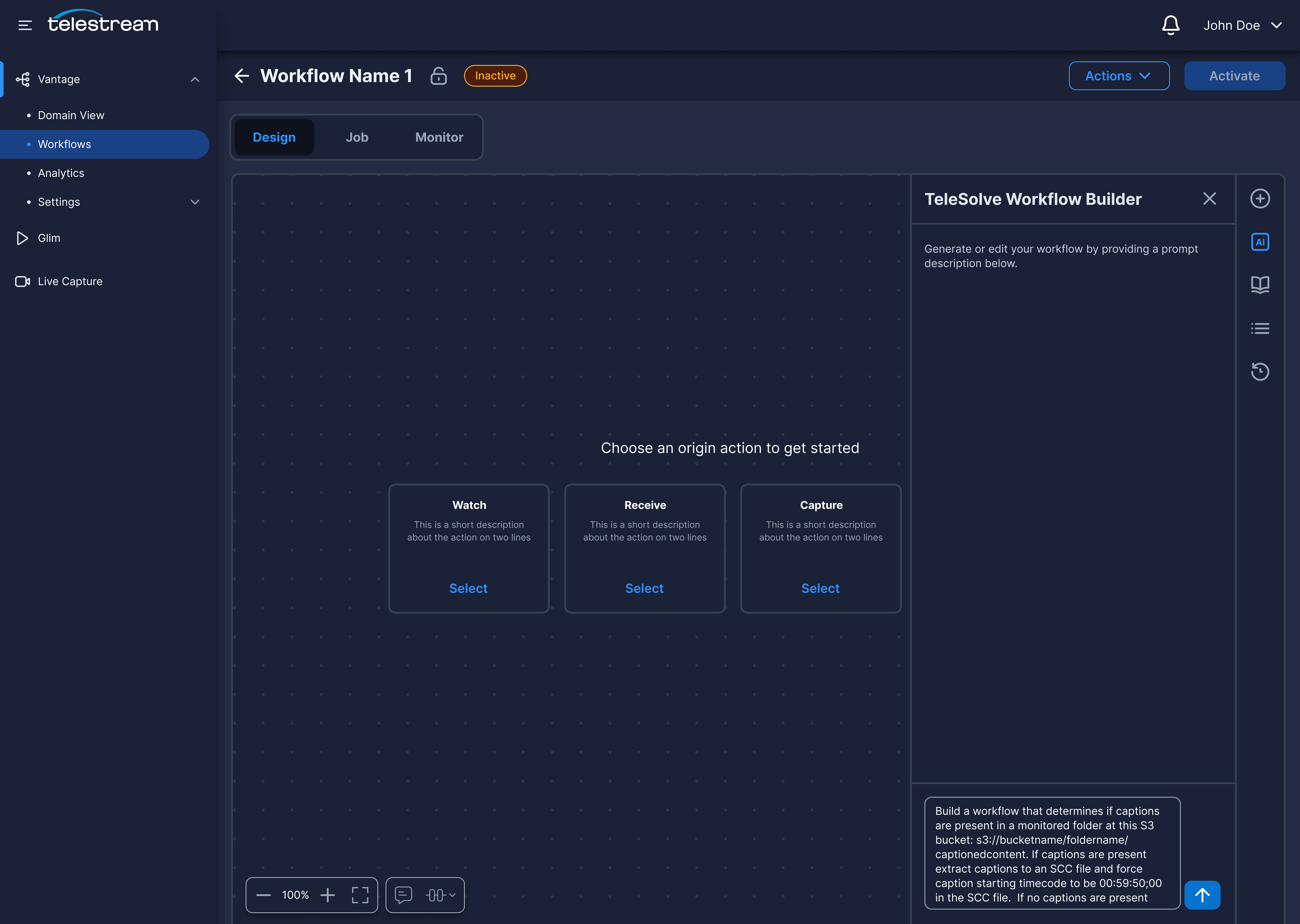Open the version history icon

(1260, 372)
